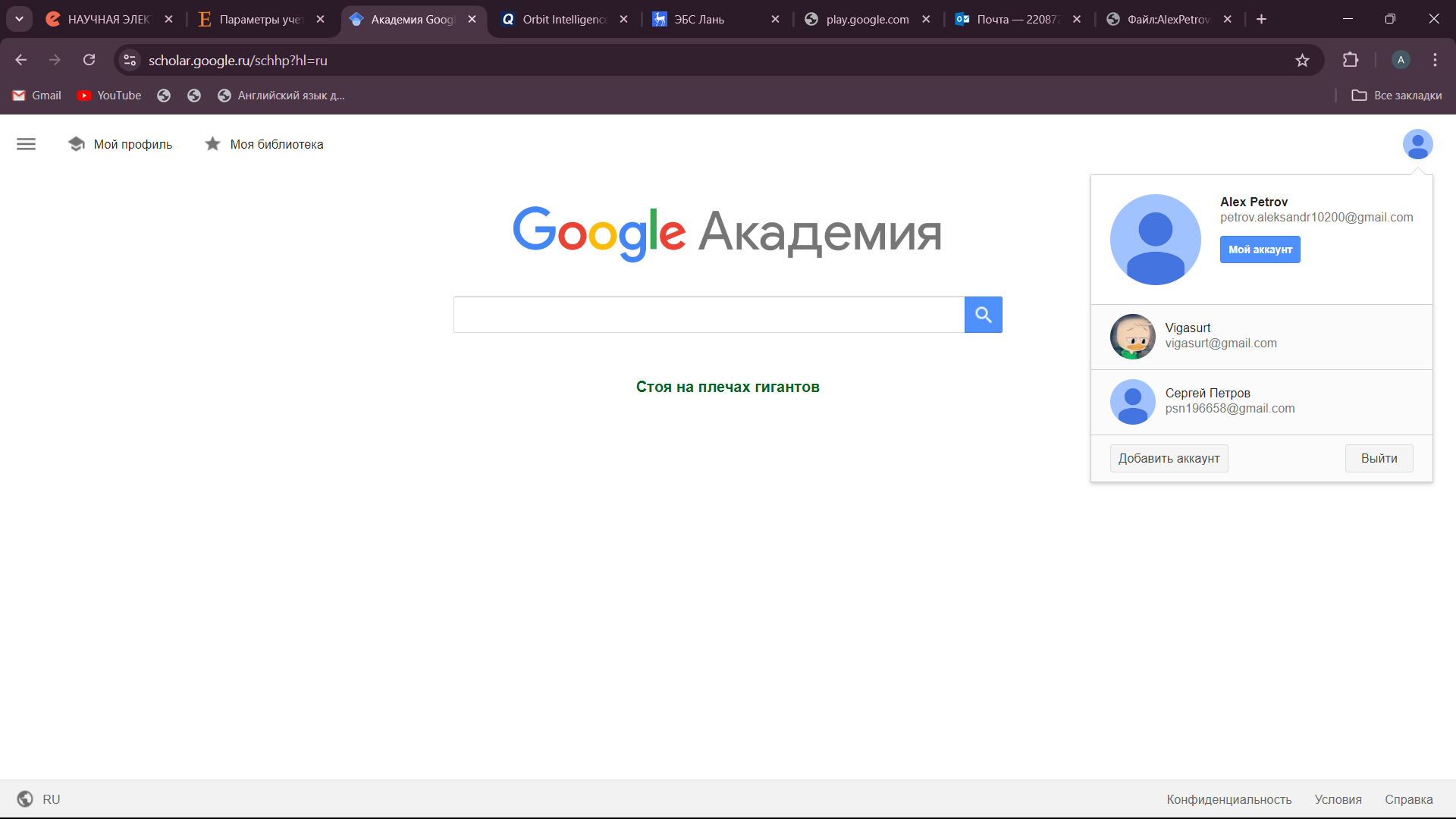Open Chrome three-dot menu

1435,60
